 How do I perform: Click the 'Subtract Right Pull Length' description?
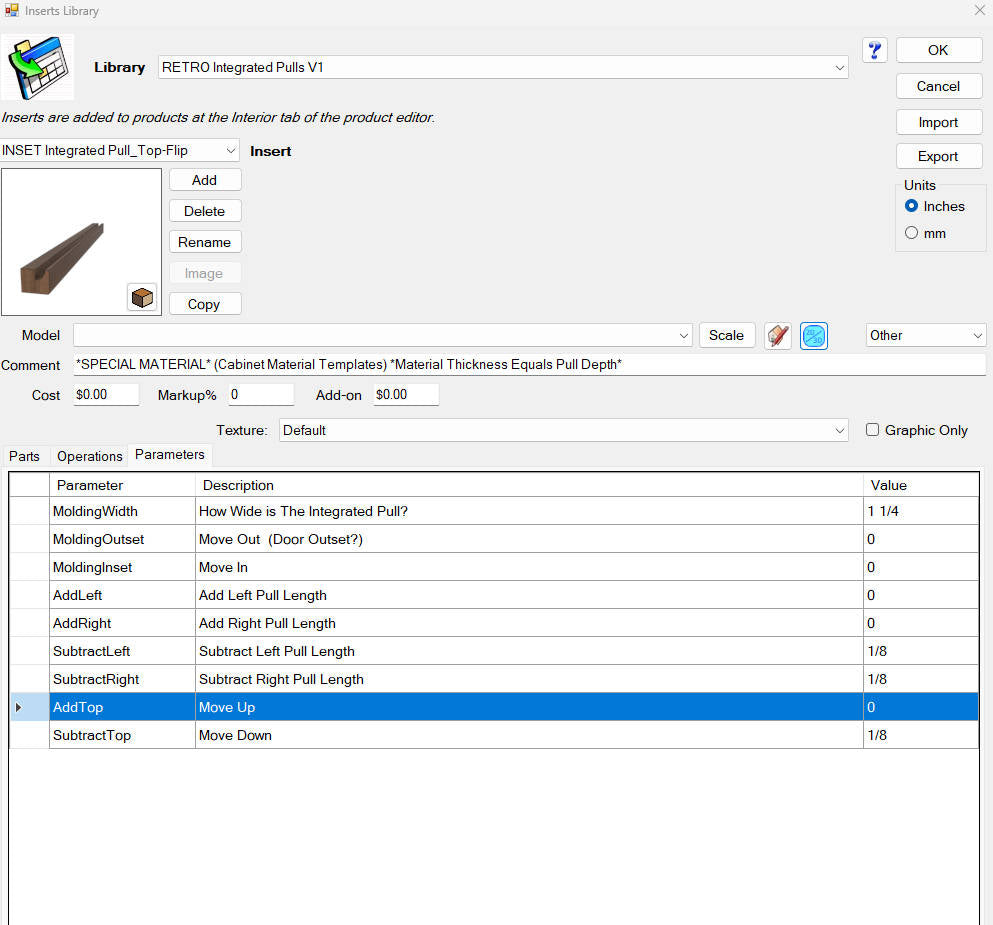click(x=529, y=679)
